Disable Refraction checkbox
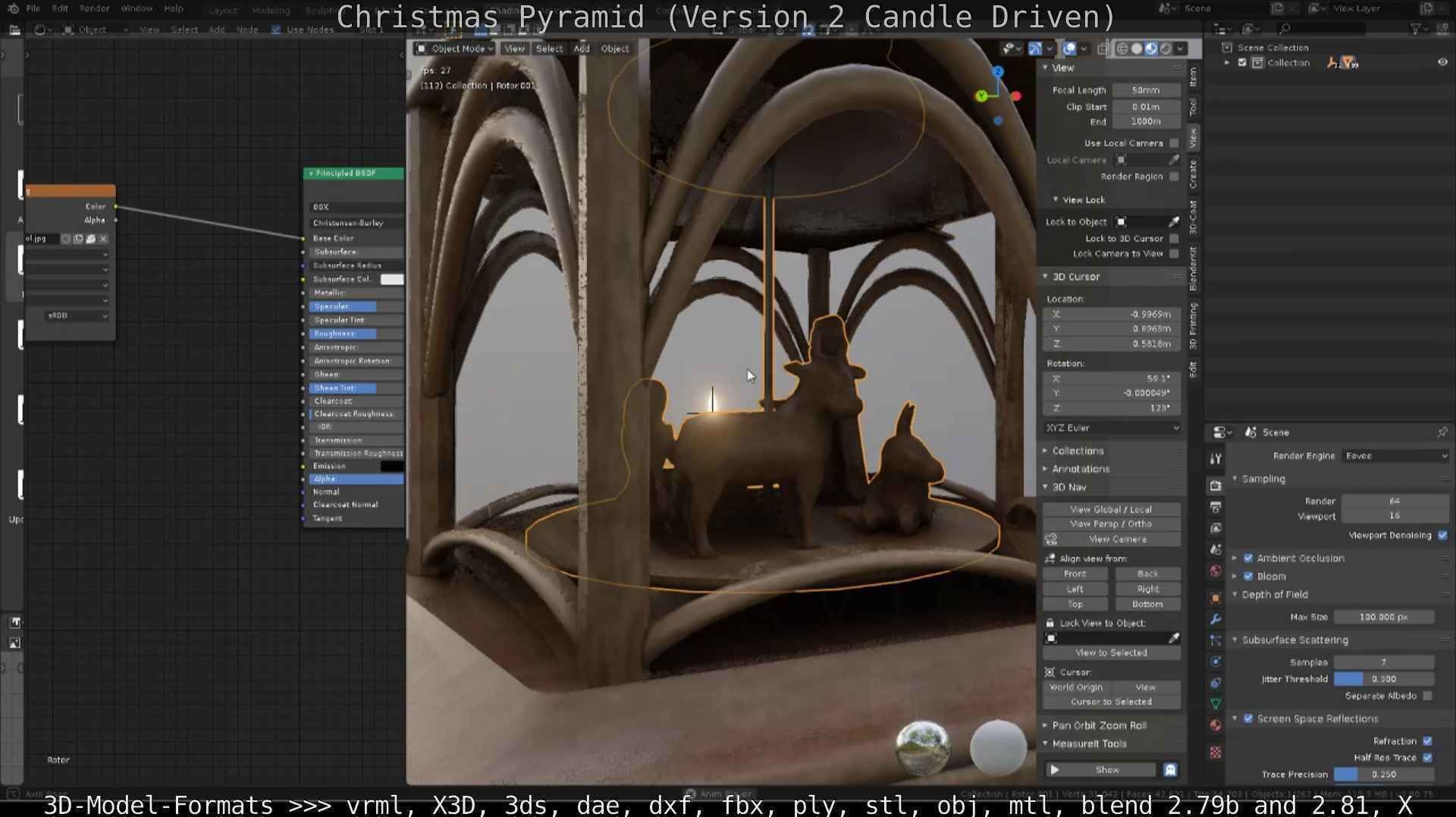The width and height of the screenshot is (1456, 817). click(x=1428, y=741)
